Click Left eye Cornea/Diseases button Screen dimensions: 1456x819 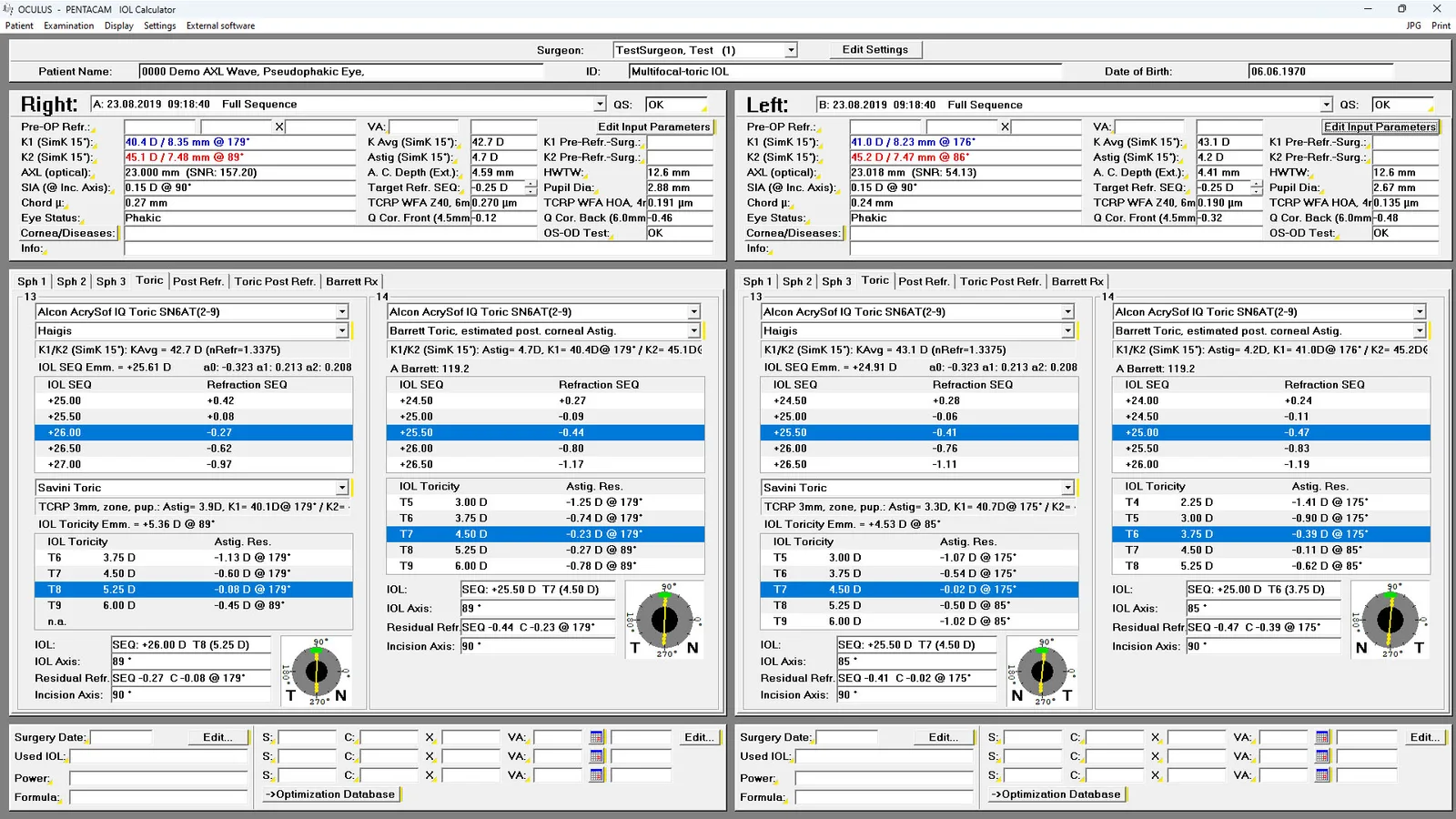(x=794, y=233)
